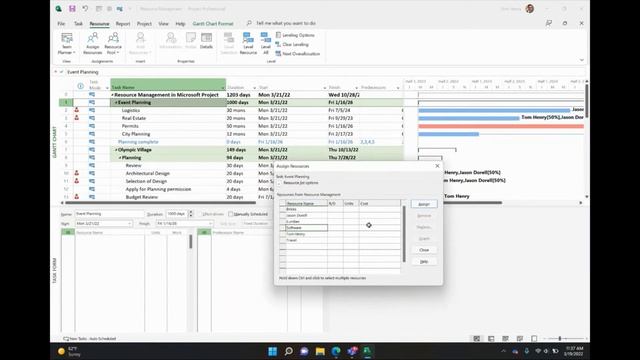640x360 pixels.
Task: Save the project from the quick access toolbar
Action: pos(72,9)
